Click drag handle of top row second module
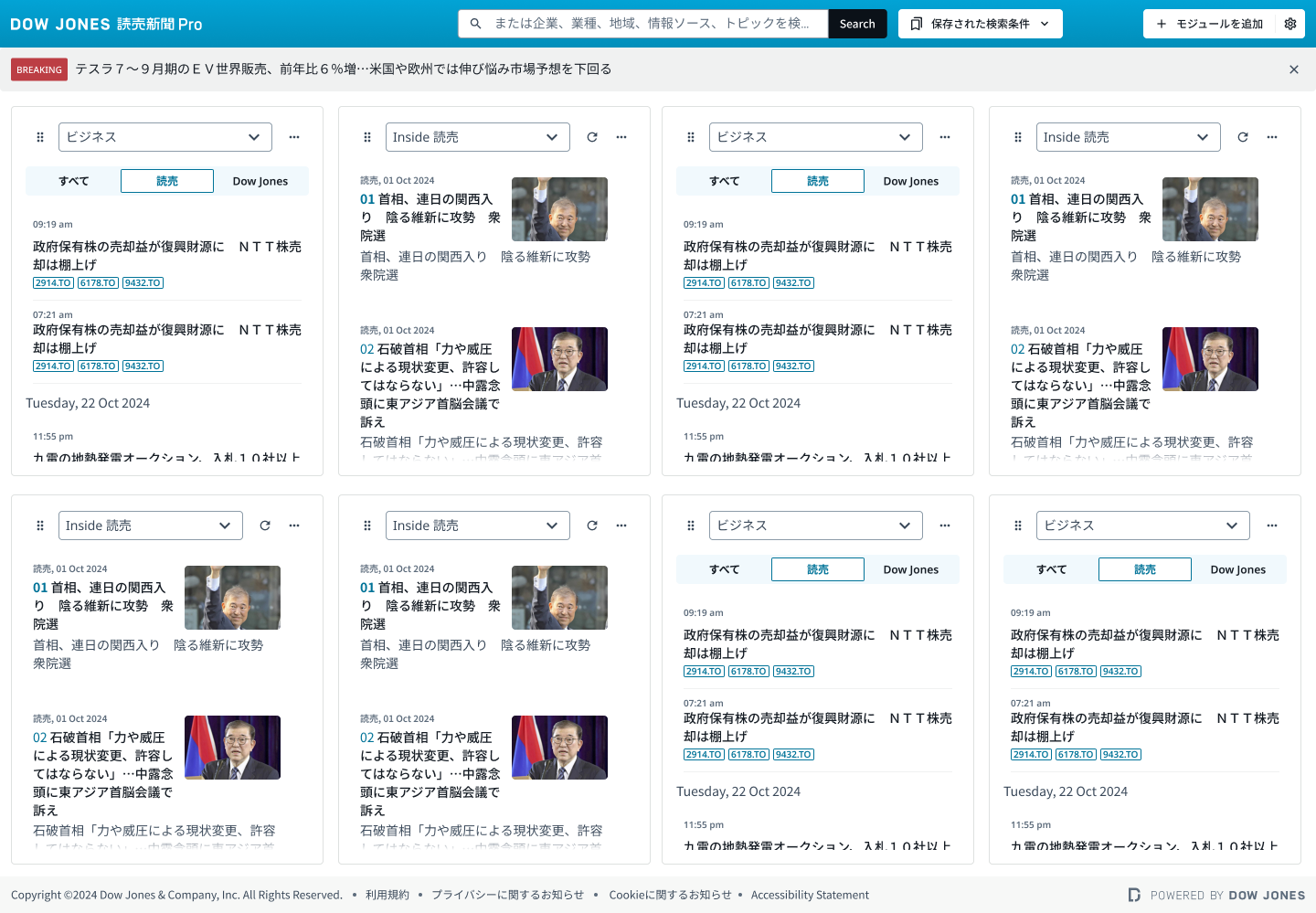The image size is (1316, 913). pyautogui.click(x=367, y=137)
